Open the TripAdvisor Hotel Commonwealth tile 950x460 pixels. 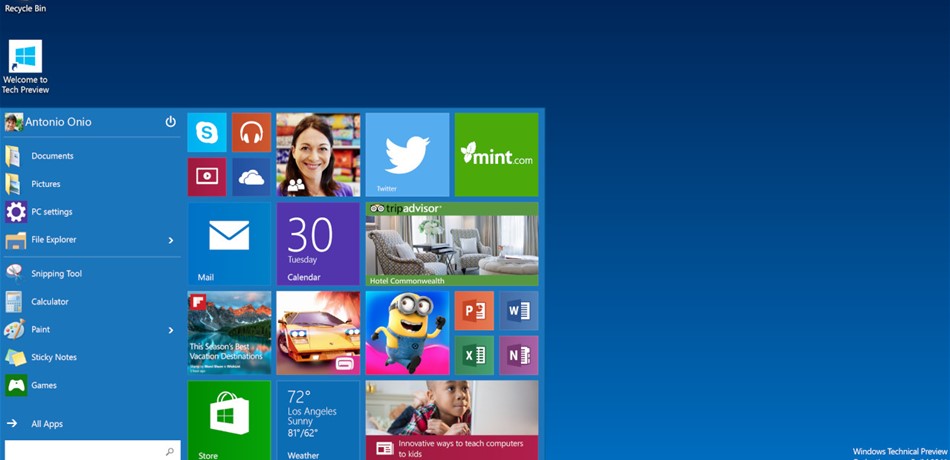tap(451, 244)
